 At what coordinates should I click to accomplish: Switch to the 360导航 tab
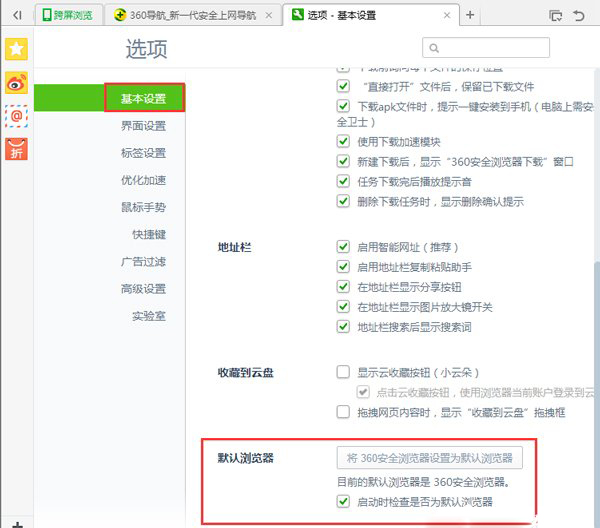pyautogui.click(x=193, y=15)
